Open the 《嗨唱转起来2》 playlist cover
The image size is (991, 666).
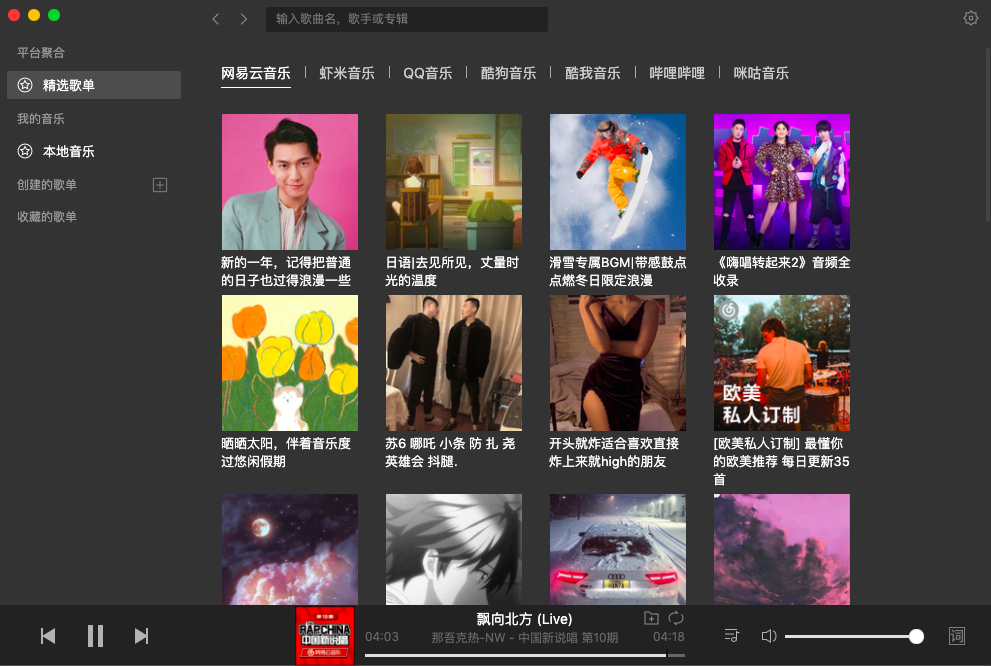(782, 182)
